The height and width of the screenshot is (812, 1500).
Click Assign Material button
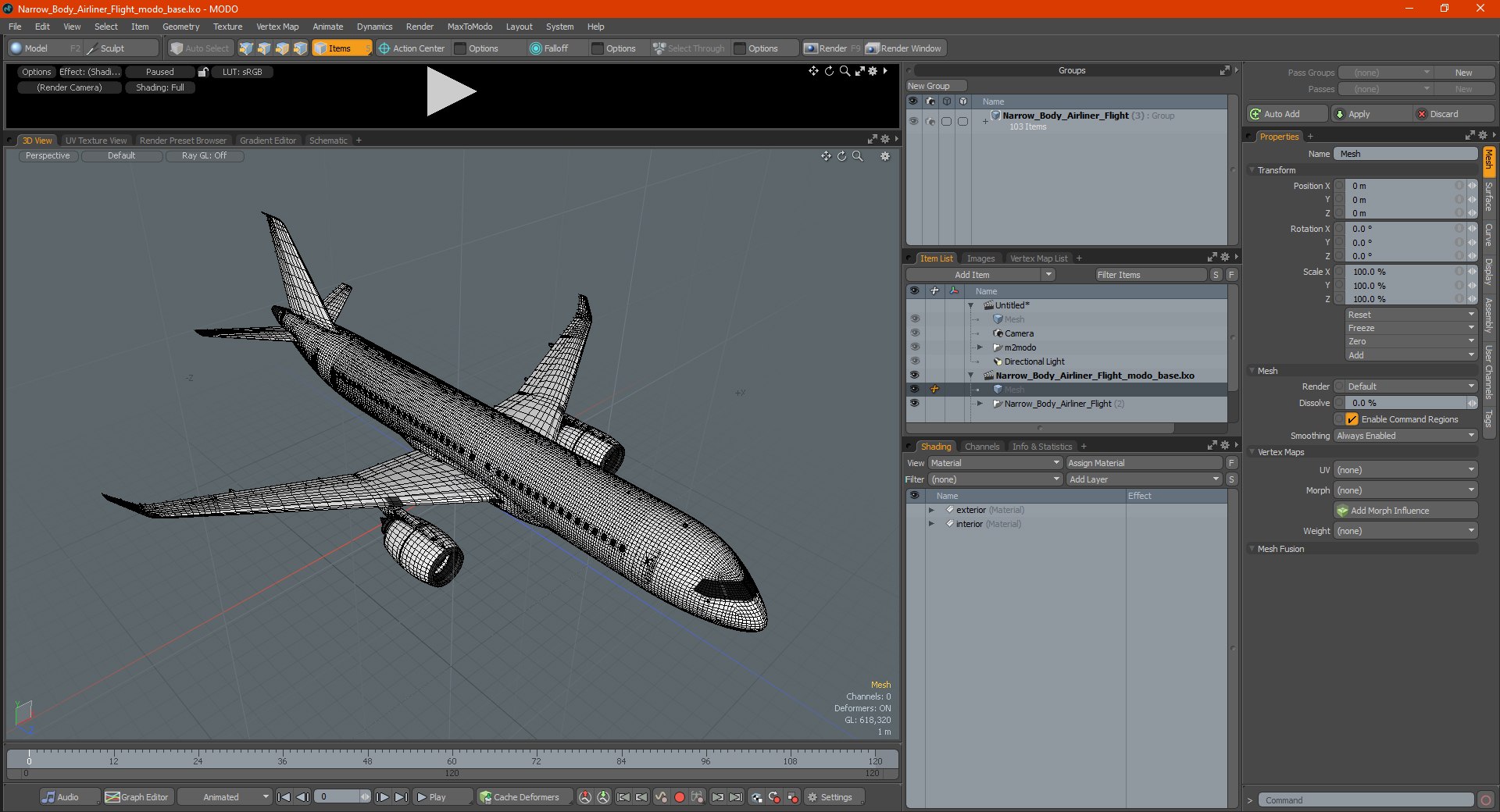[1144, 463]
